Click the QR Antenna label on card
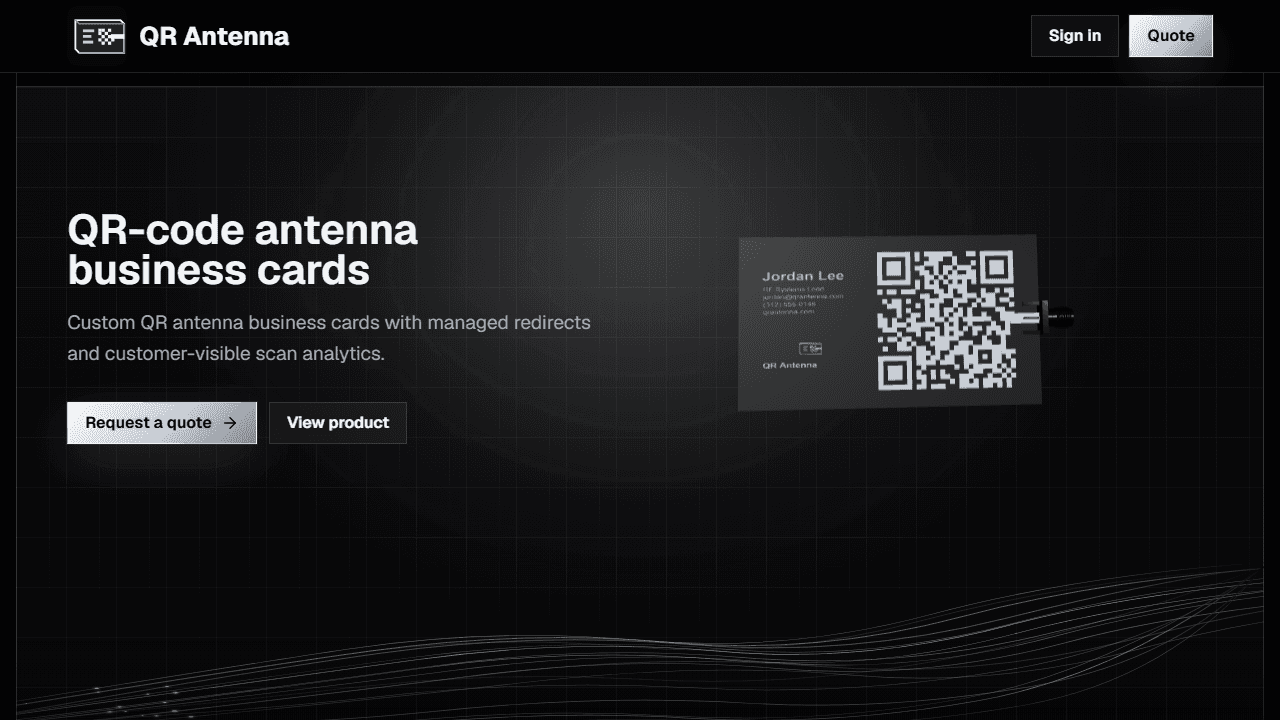 coord(790,365)
